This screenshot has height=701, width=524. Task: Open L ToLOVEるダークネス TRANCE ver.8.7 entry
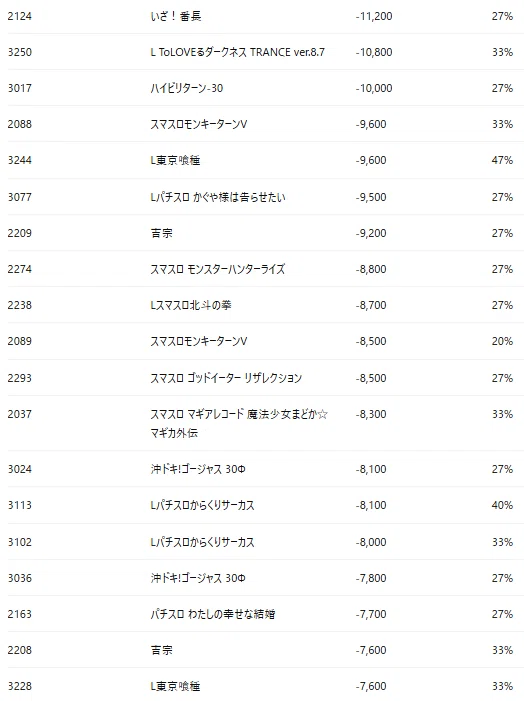pos(237,52)
